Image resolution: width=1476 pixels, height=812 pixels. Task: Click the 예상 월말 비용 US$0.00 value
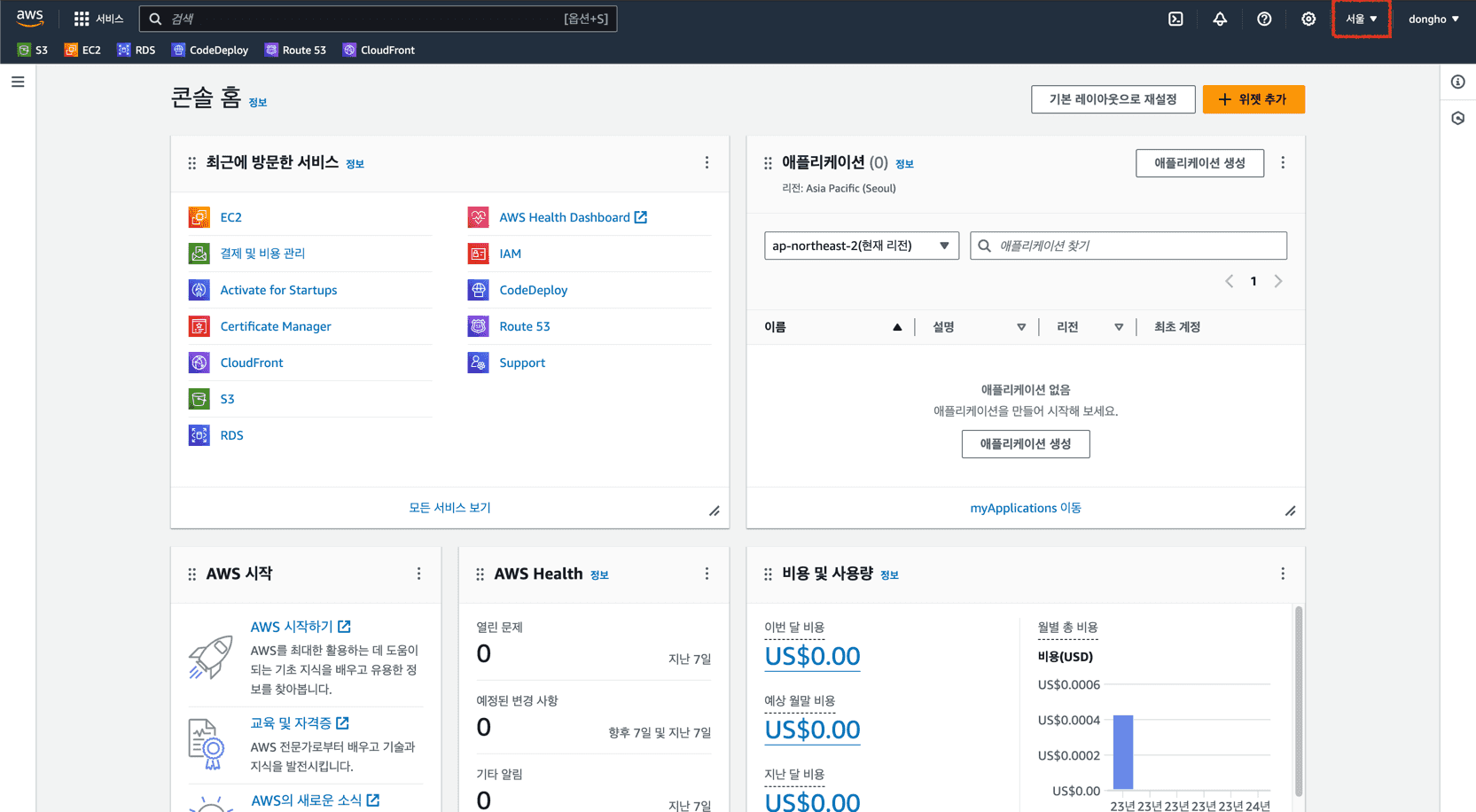pos(812,730)
